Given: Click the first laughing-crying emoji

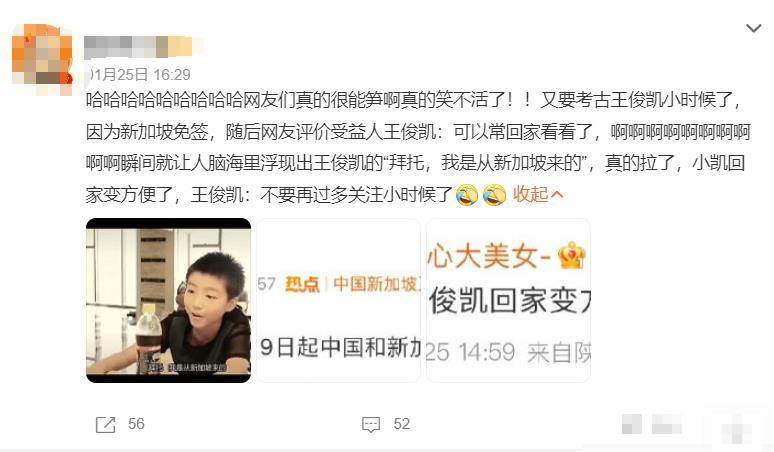Looking at the screenshot, I should click(x=466, y=195).
